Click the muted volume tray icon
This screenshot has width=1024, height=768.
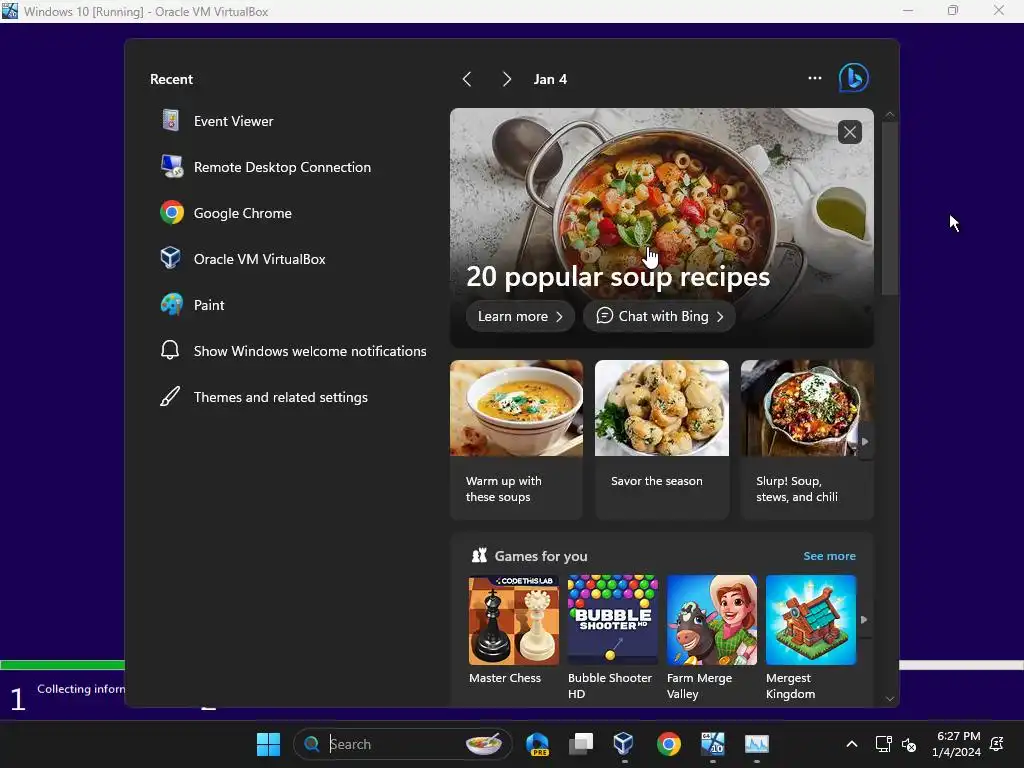tap(908, 744)
